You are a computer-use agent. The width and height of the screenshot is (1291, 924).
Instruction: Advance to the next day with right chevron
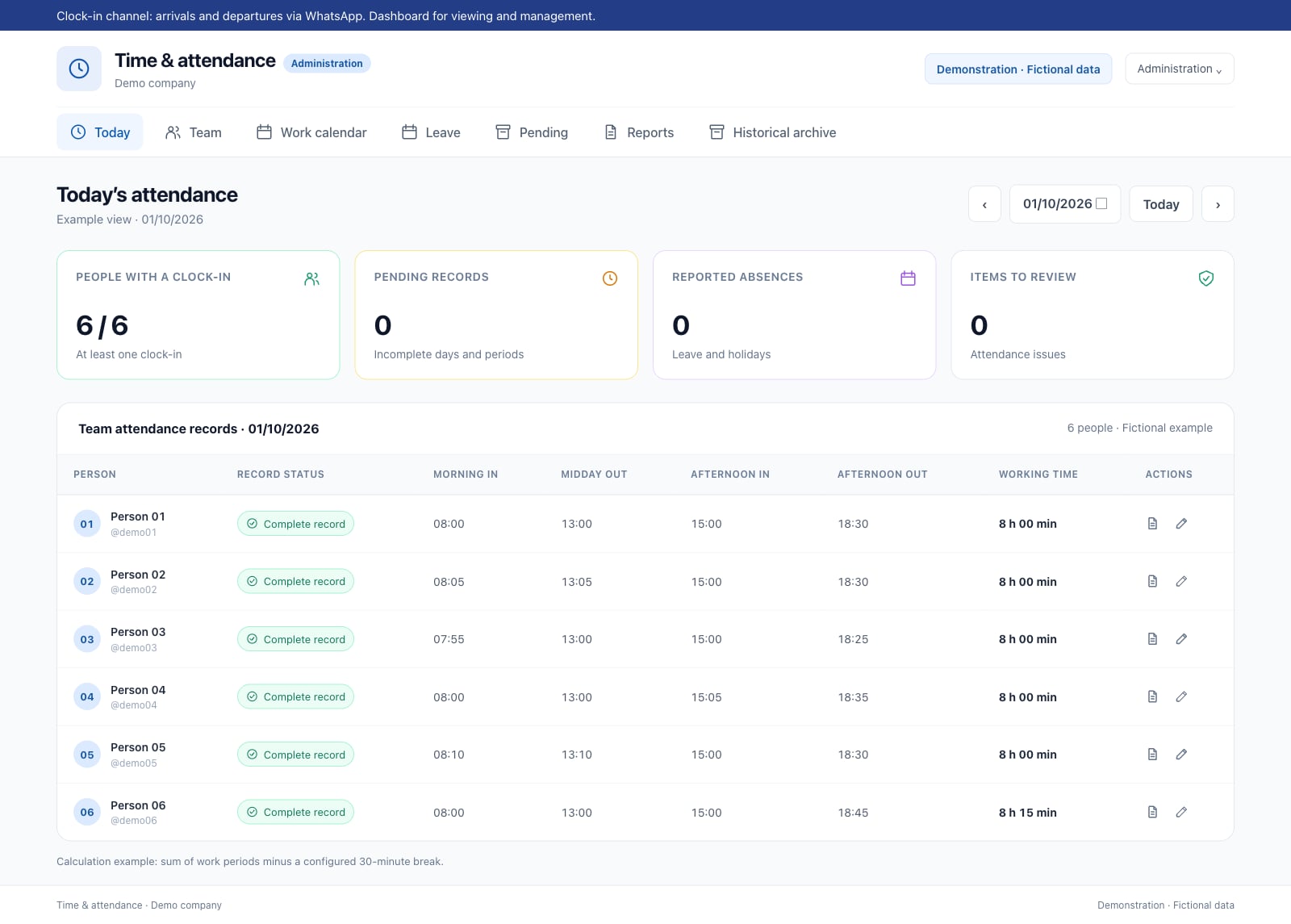(x=1218, y=204)
